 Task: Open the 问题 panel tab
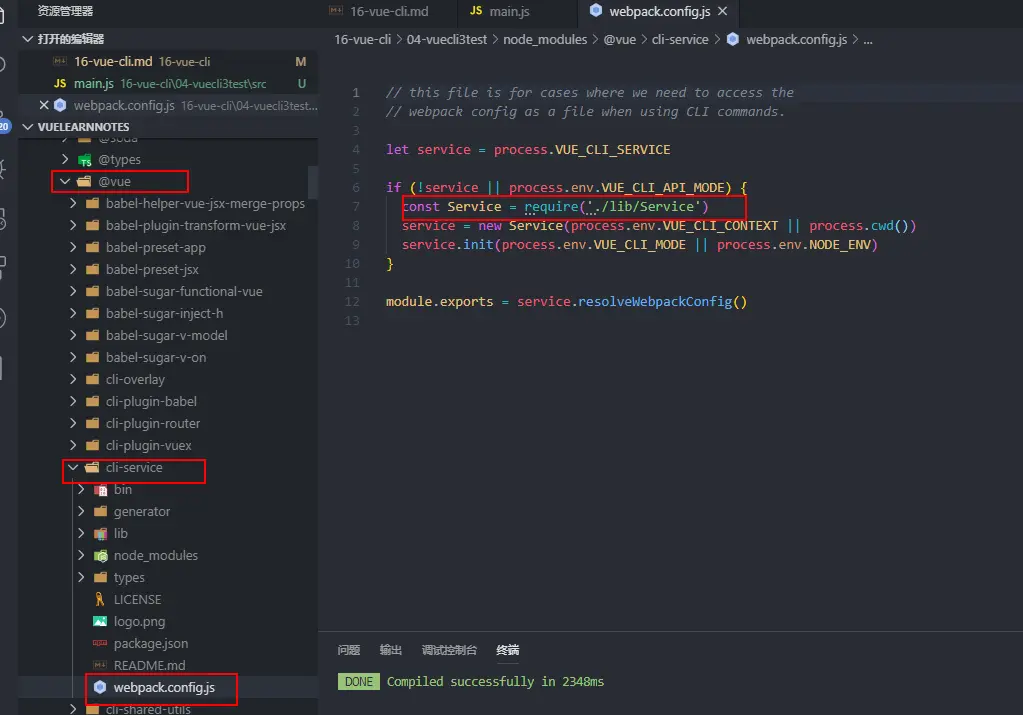click(x=348, y=650)
